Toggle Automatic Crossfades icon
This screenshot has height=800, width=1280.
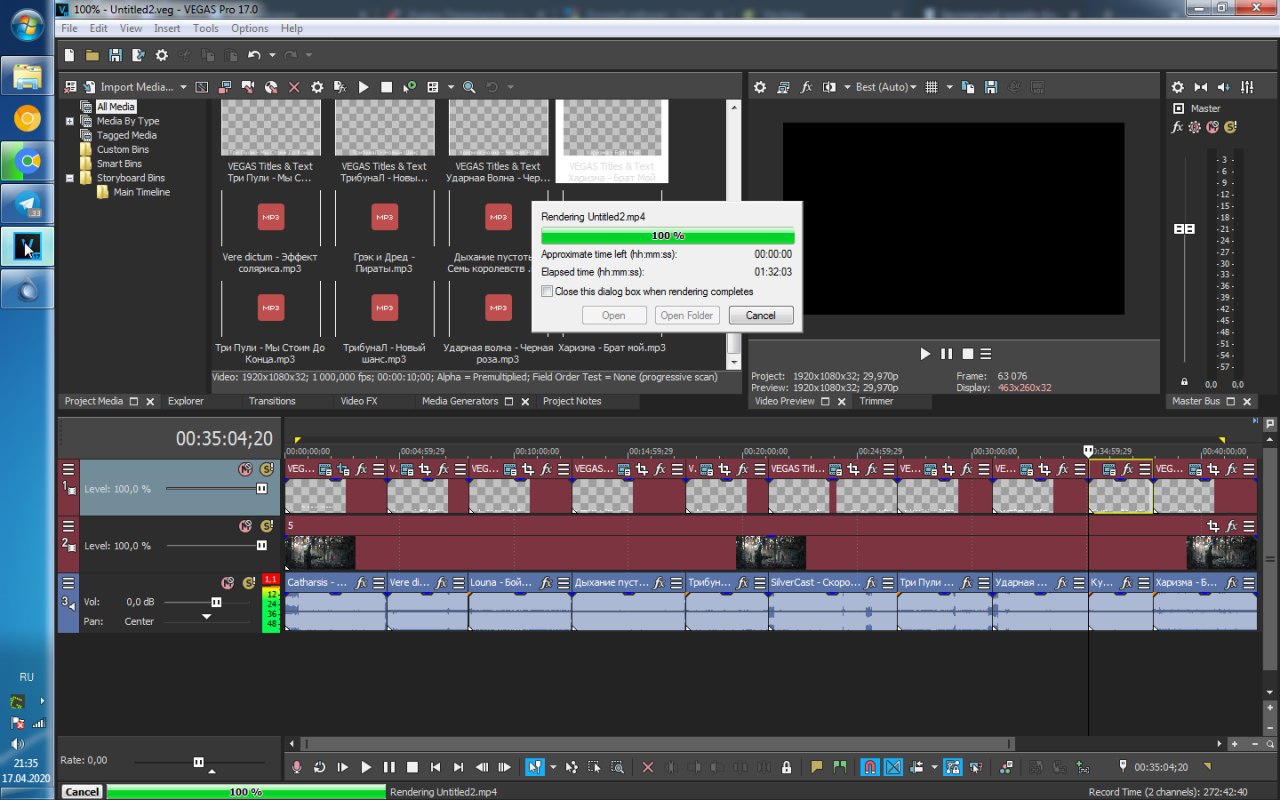(893, 767)
